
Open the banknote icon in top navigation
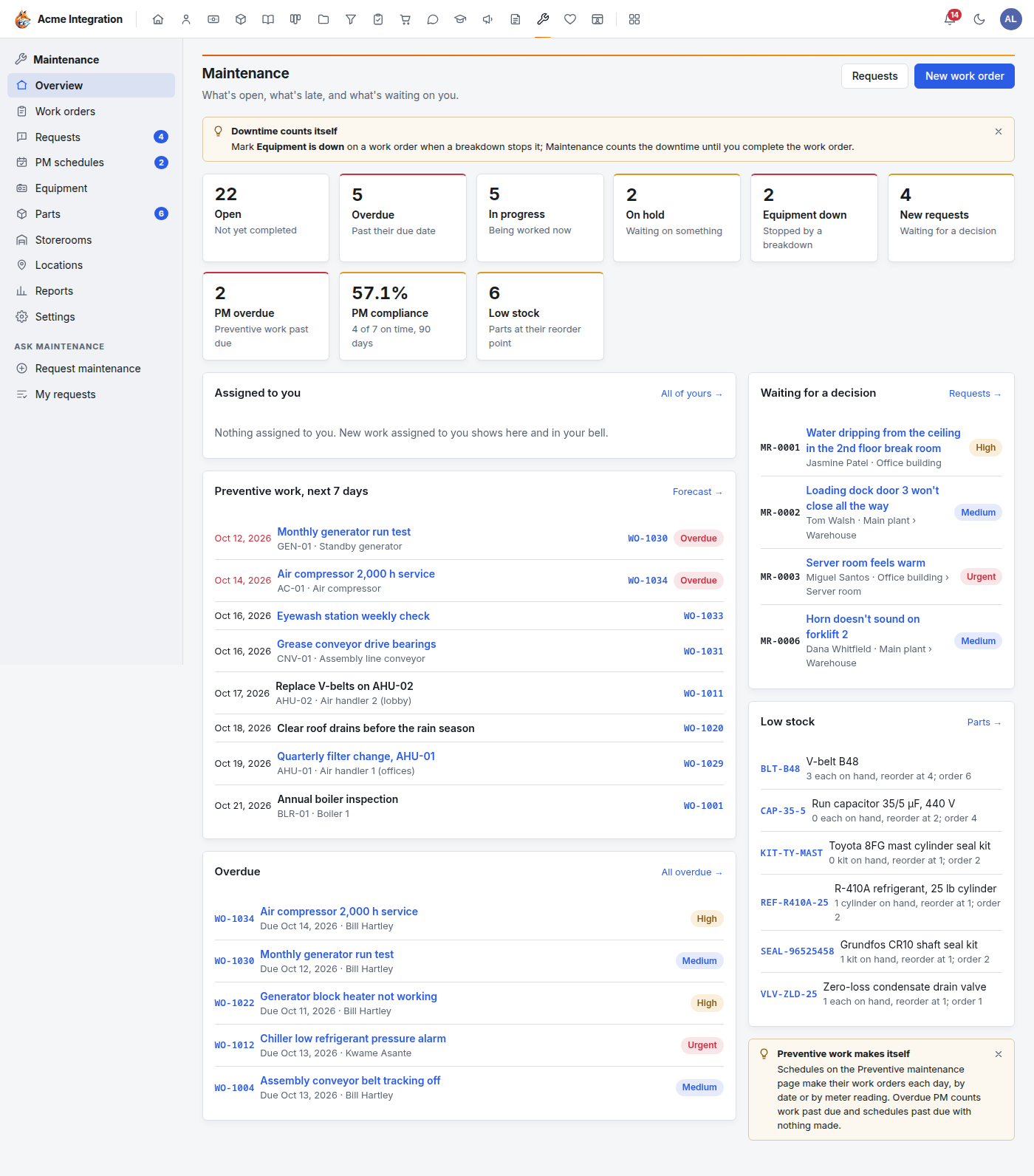pos(213,19)
